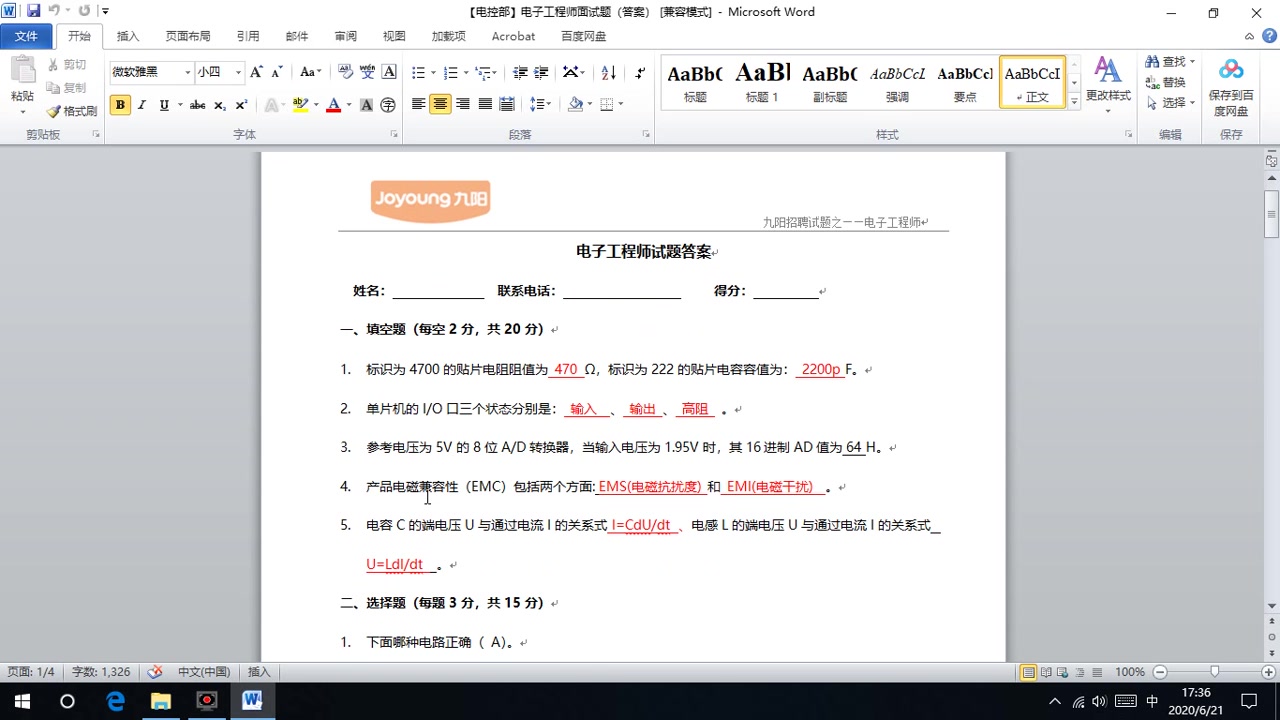Image resolution: width=1280 pixels, height=720 pixels.
Task: Open the font size dropdown (小四)
Action: point(238,72)
